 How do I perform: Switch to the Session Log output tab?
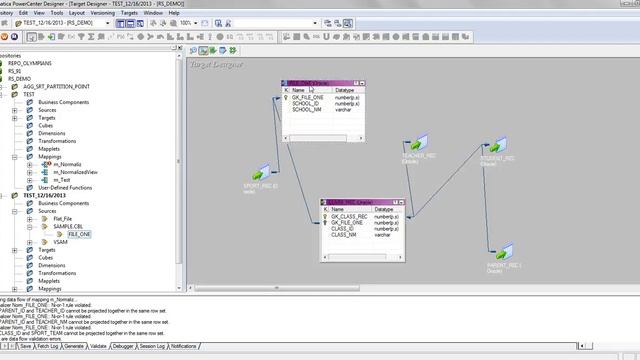point(152,346)
